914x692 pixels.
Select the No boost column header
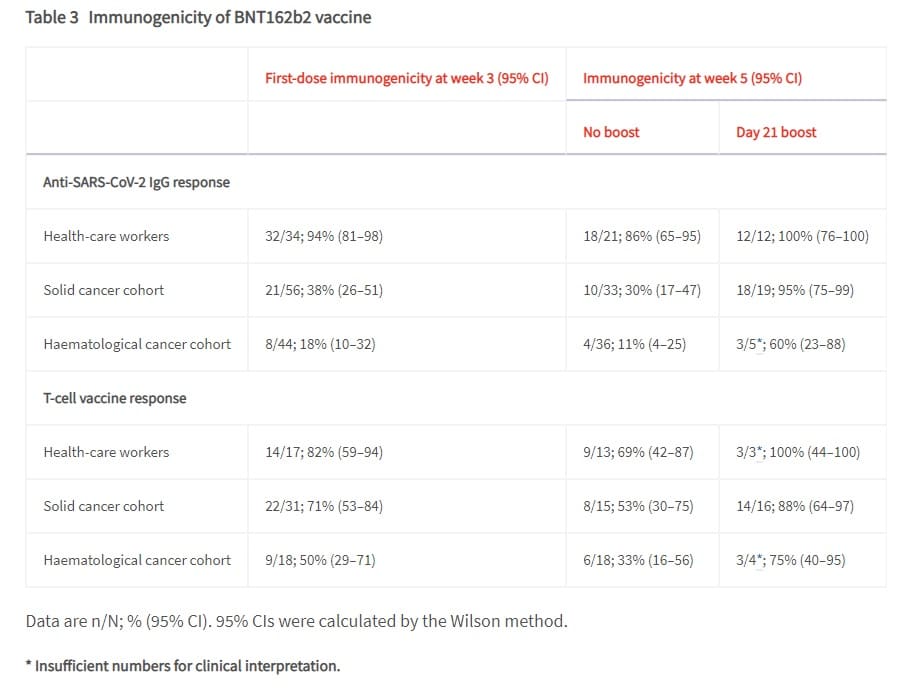click(x=611, y=132)
